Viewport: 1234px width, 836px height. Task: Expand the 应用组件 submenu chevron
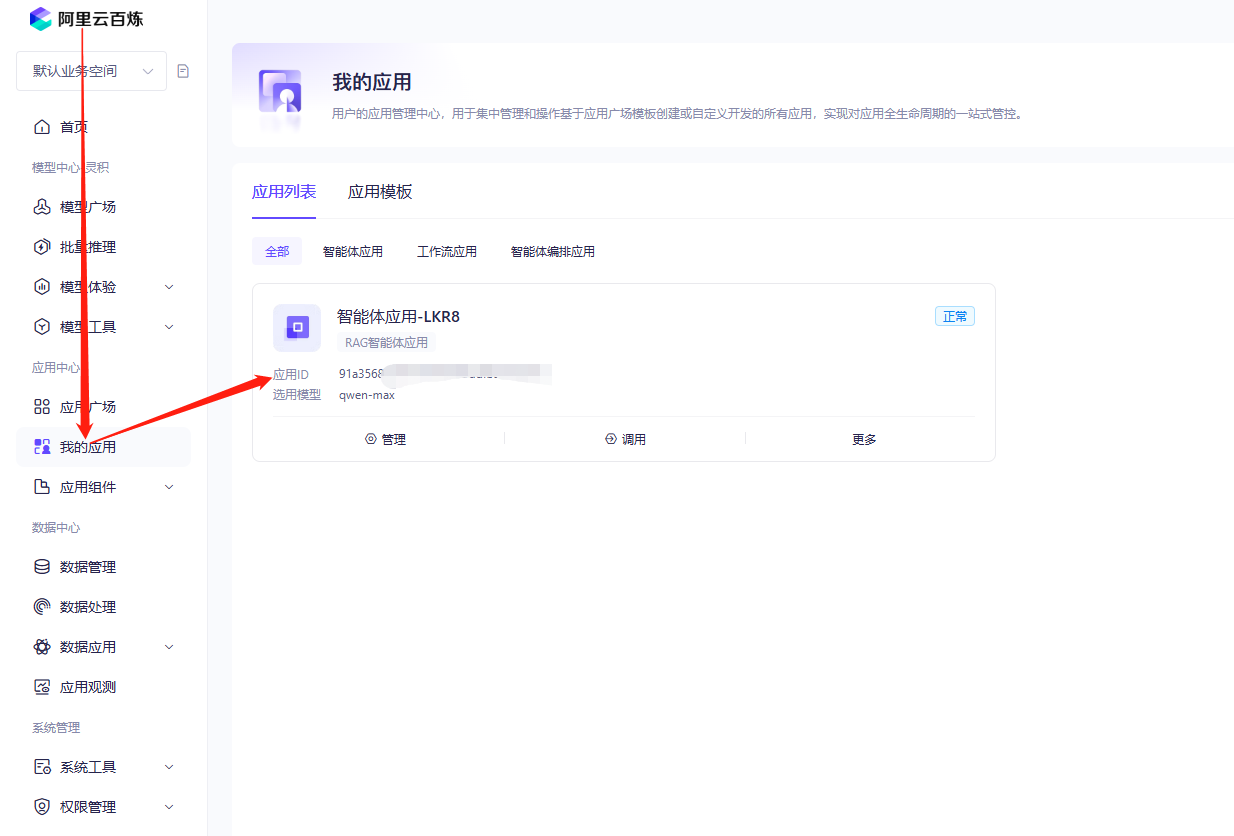(x=169, y=487)
